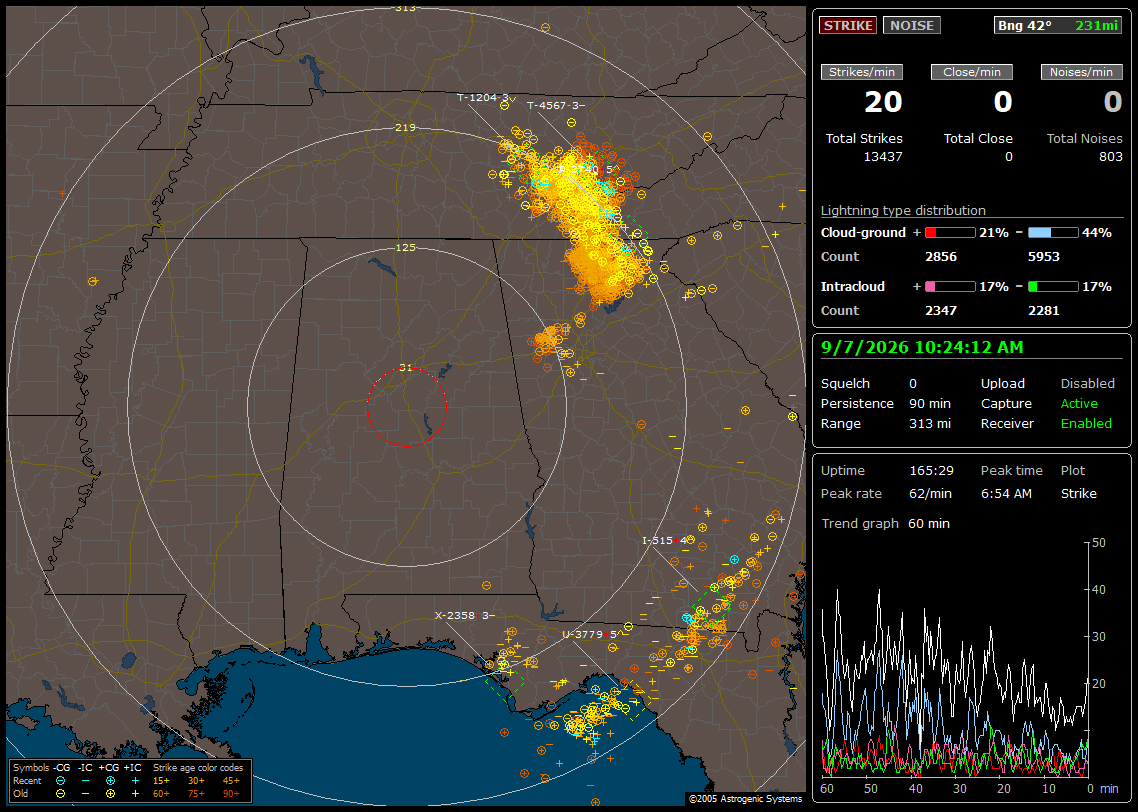
Task: Select storm cell label T-4567-3
Action: pyautogui.click(x=553, y=105)
